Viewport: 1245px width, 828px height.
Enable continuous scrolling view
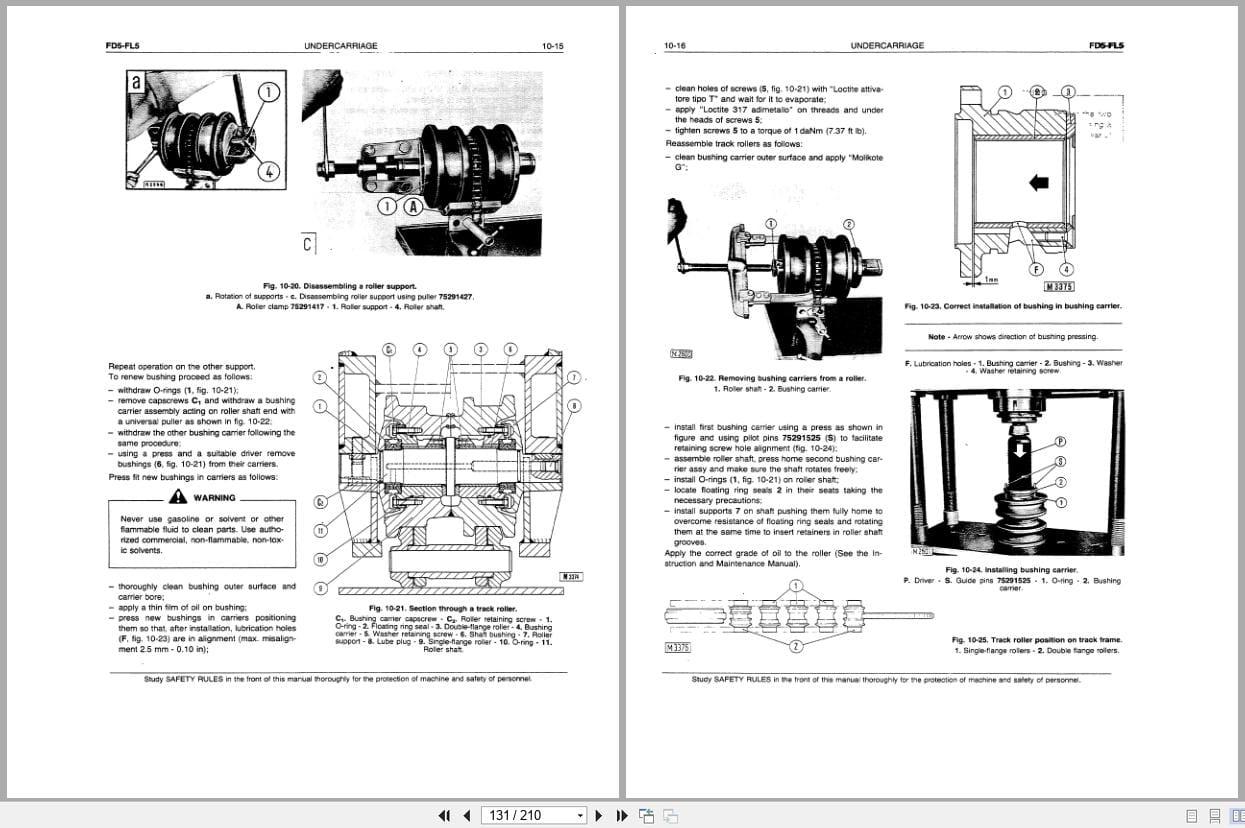1214,816
